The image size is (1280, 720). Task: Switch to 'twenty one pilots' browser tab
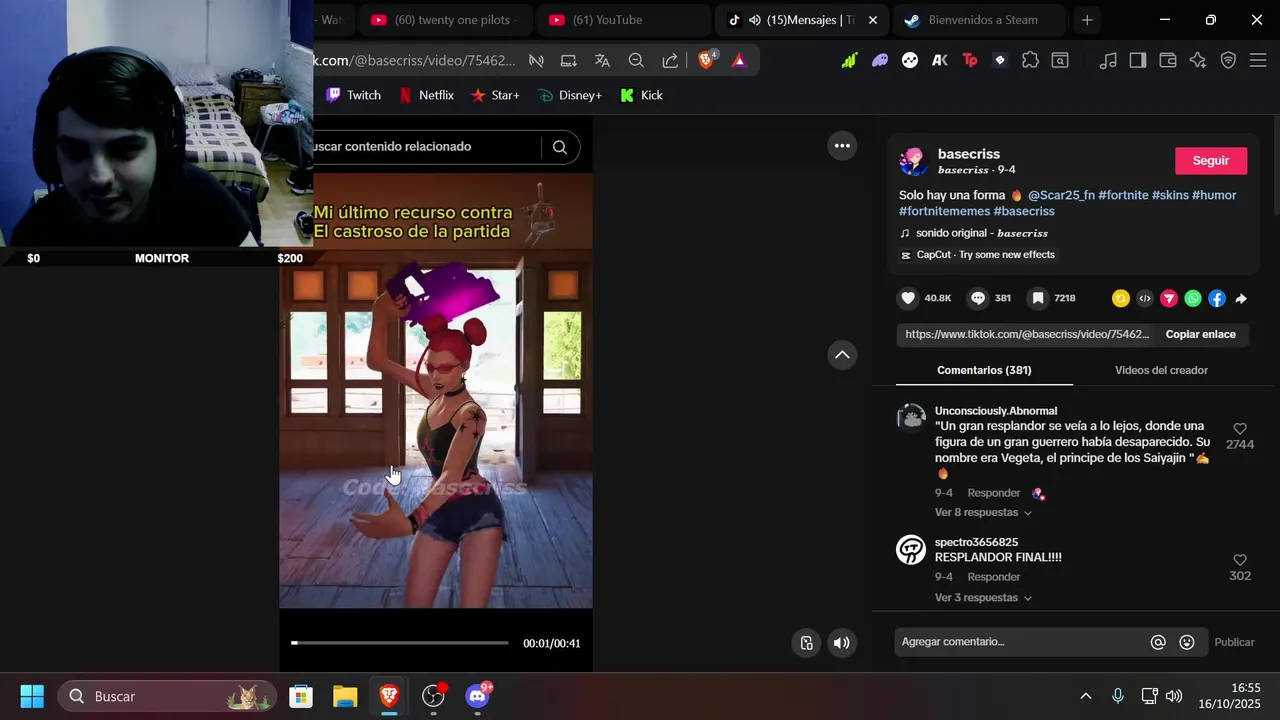pos(446,20)
